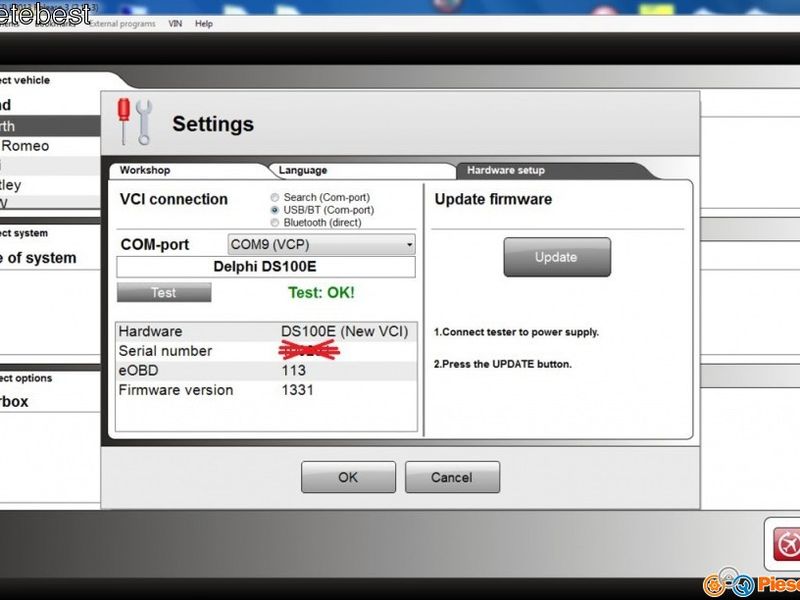Click the Firmware version 1331 row
Viewport: 800px width, 600px height.
(266, 390)
